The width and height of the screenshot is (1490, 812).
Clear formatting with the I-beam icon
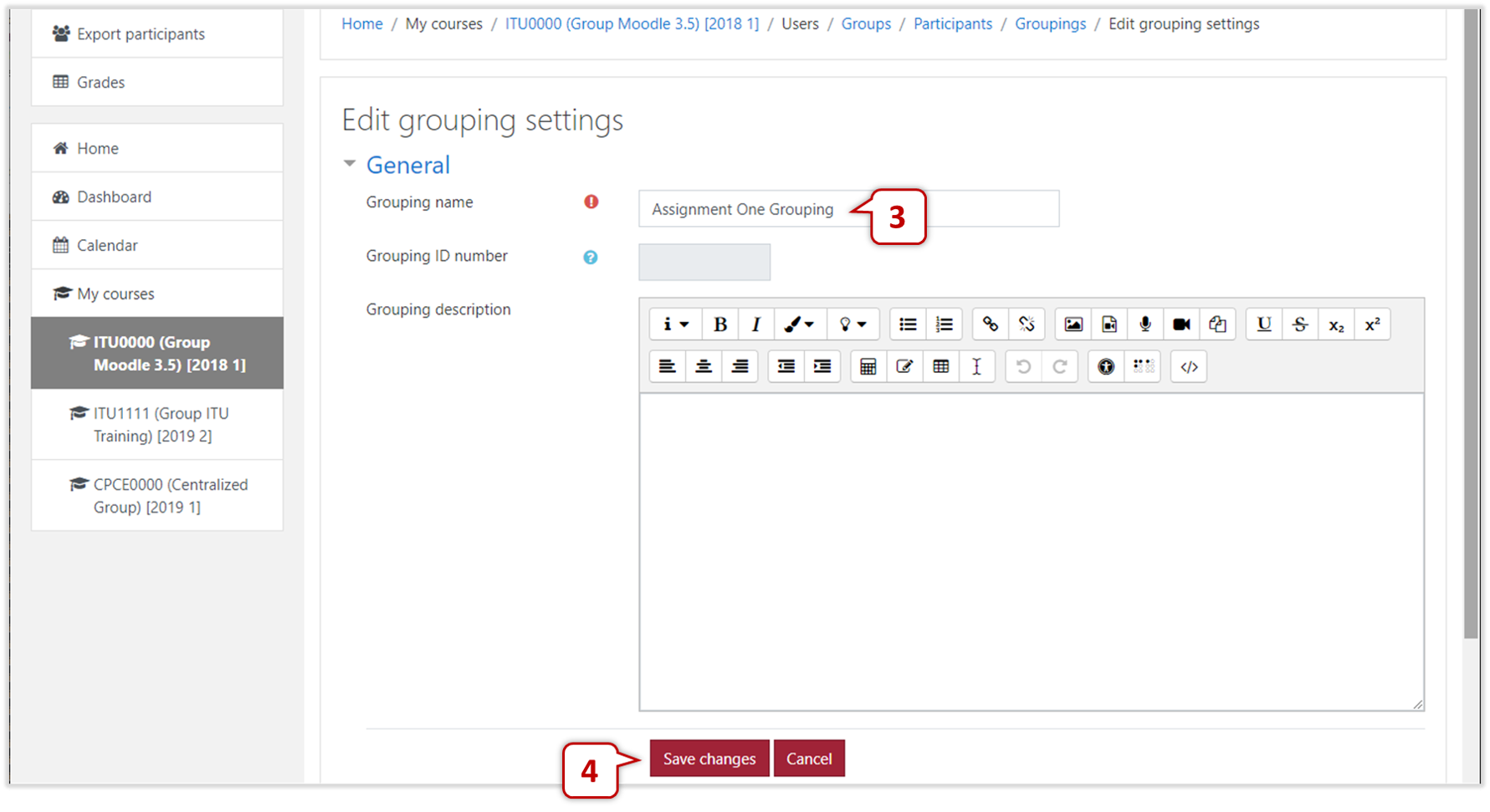pyautogui.click(x=976, y=366)
